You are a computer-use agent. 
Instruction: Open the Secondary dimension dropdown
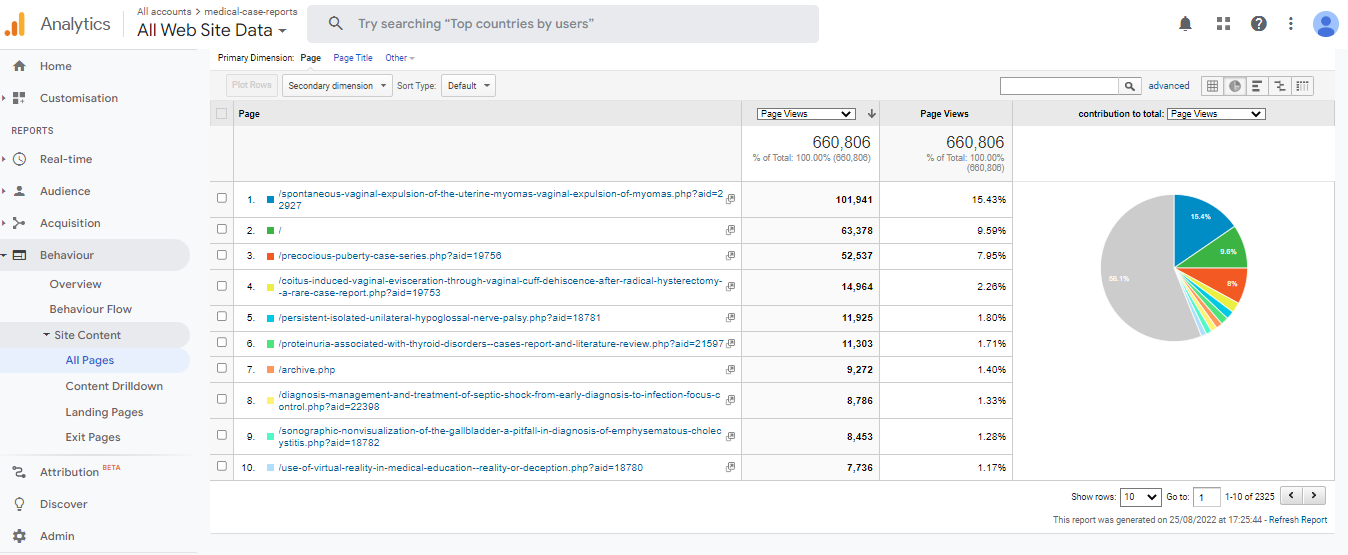coord(336,86)
